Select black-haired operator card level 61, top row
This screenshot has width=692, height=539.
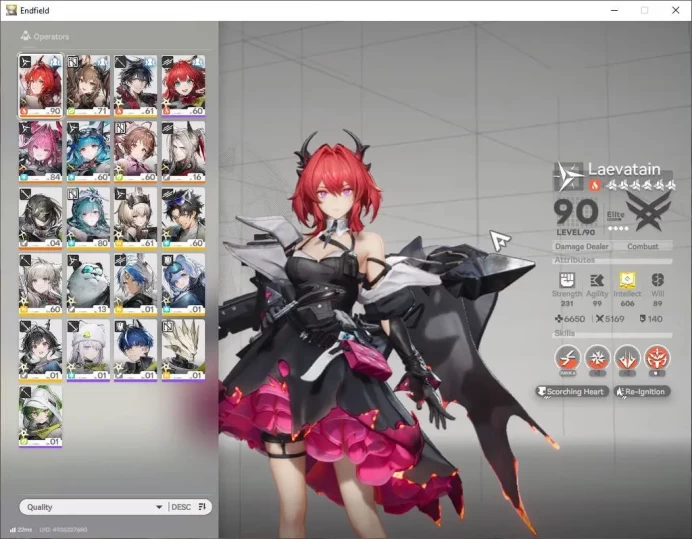[135, 86]
